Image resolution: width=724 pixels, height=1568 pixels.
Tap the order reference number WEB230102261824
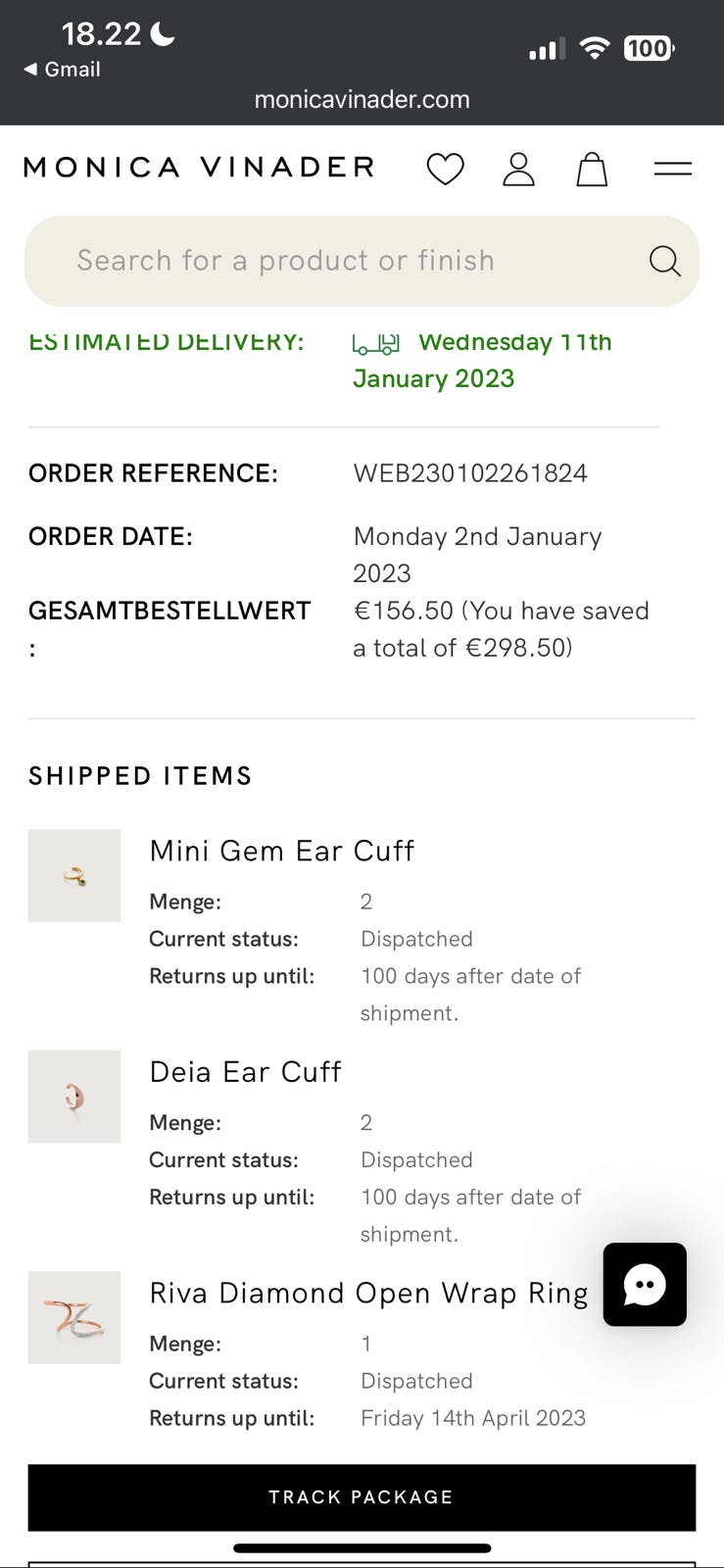(470, 473)
